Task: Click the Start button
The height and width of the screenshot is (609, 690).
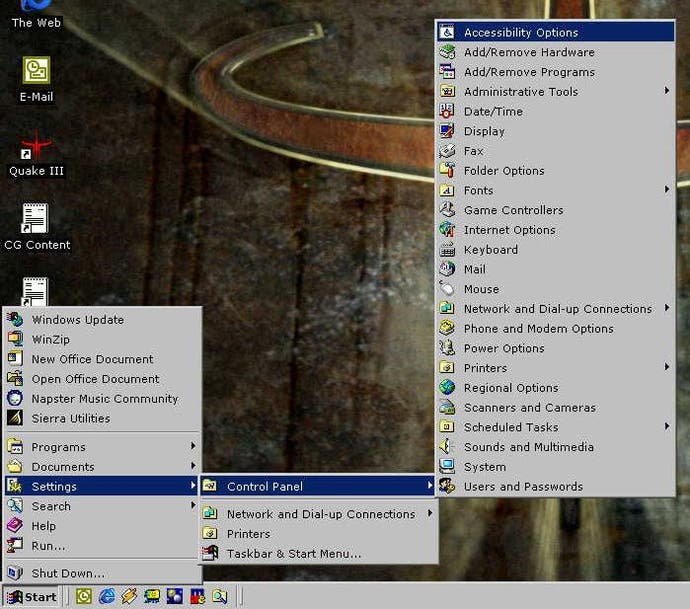Action: point(31,597)
